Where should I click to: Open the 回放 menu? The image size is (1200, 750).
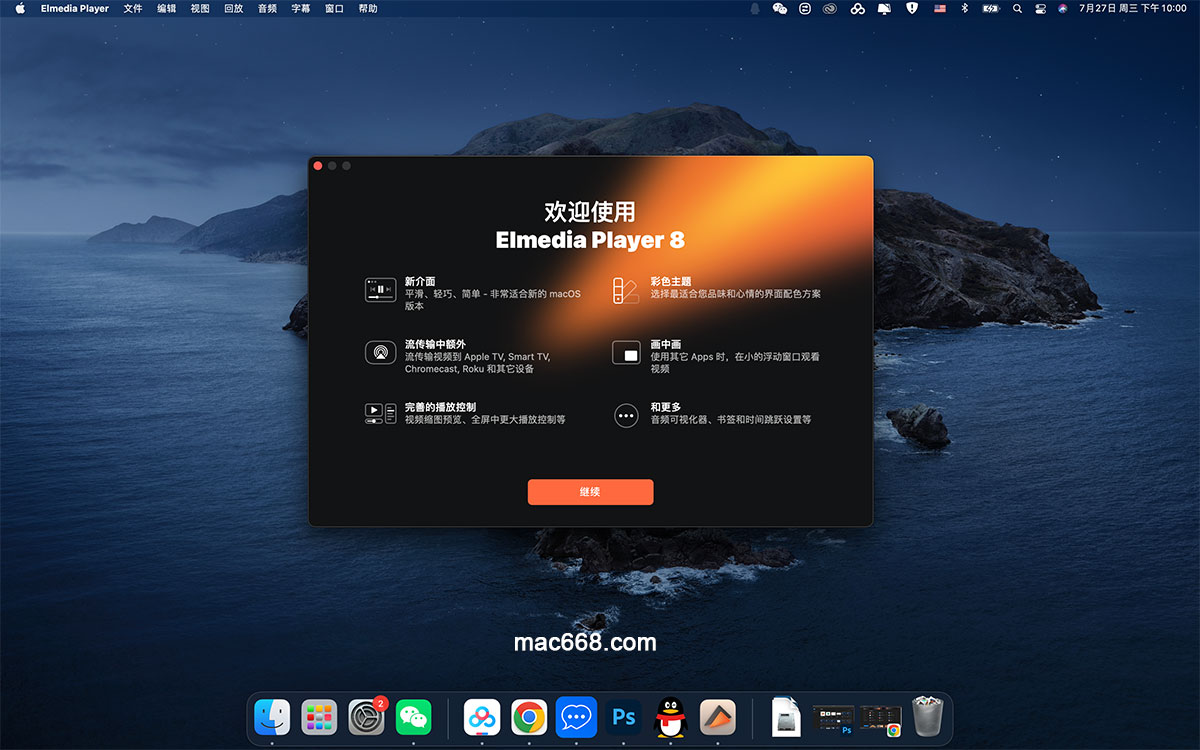233,8
